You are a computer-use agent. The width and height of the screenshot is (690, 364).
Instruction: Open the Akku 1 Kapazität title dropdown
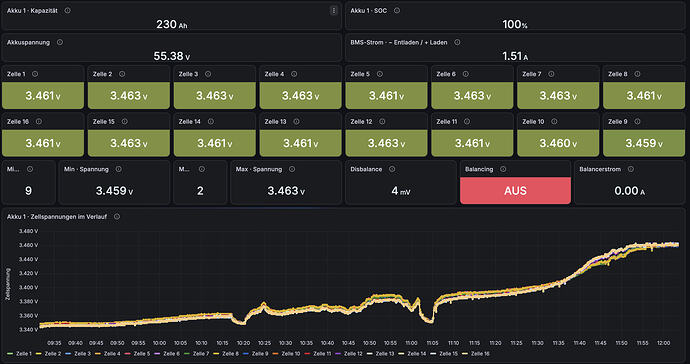coord(32,11)
